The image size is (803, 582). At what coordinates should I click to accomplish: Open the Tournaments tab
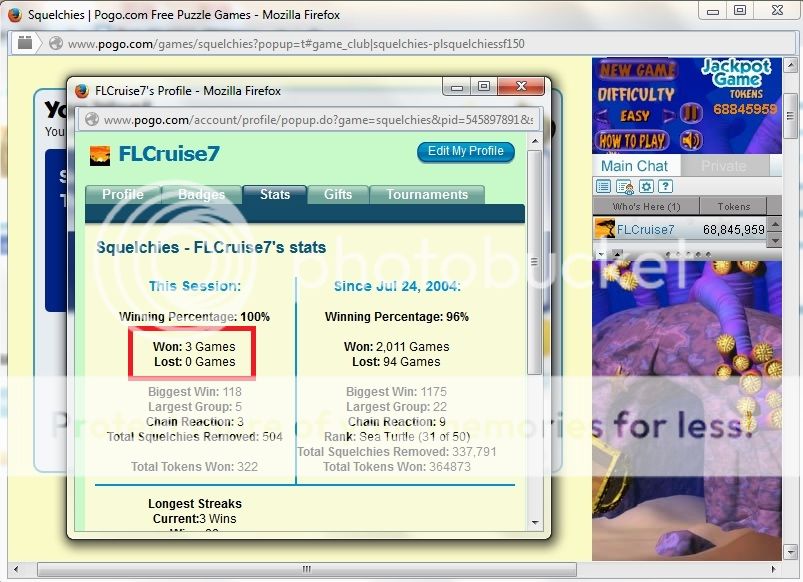pos(427,195)
